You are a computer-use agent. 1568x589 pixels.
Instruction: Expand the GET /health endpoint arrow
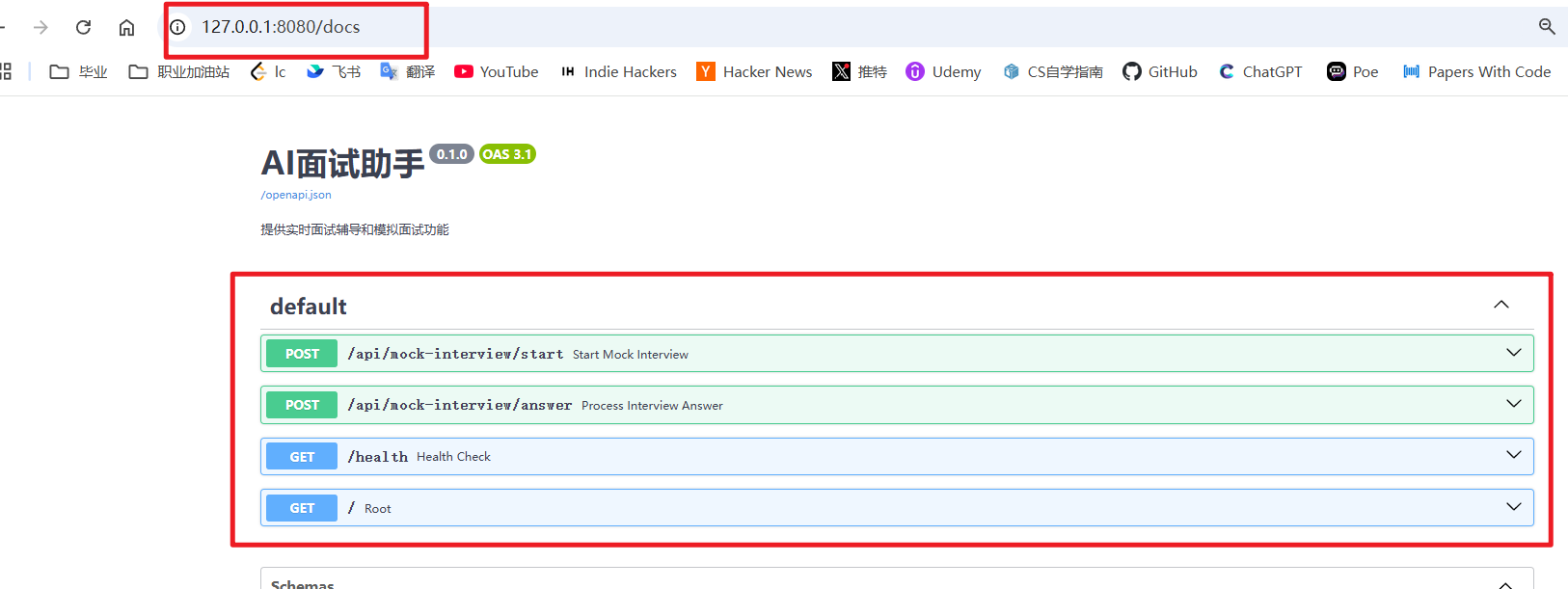(1513, 455)
